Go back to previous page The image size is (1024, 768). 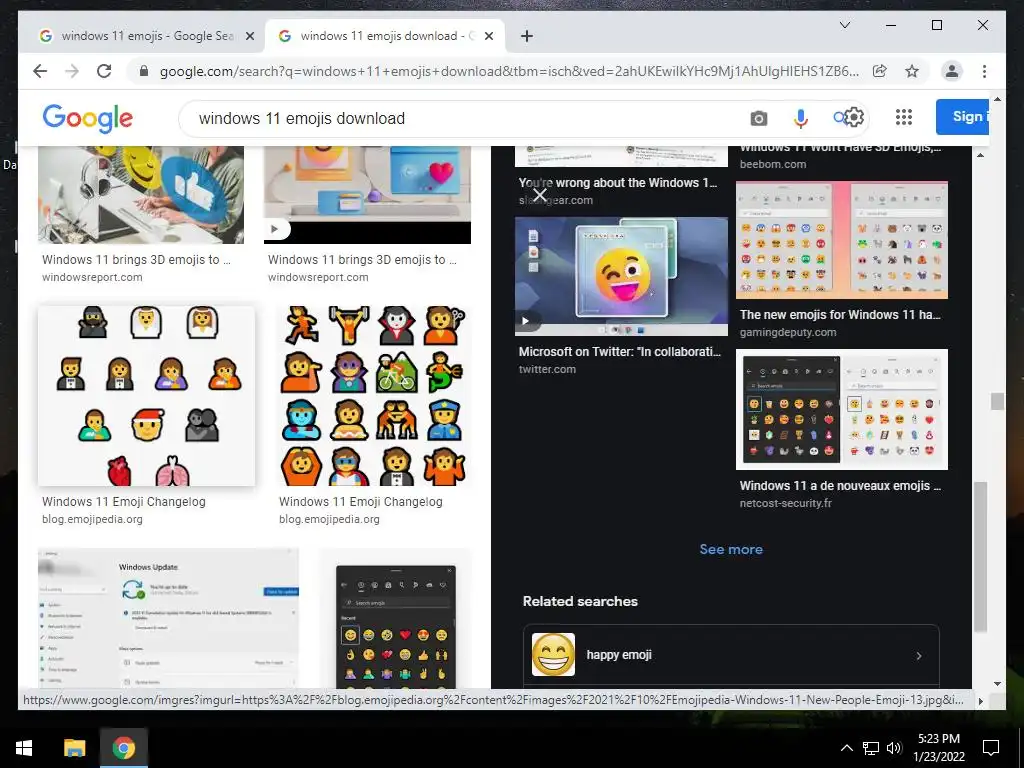pos(40,71)
